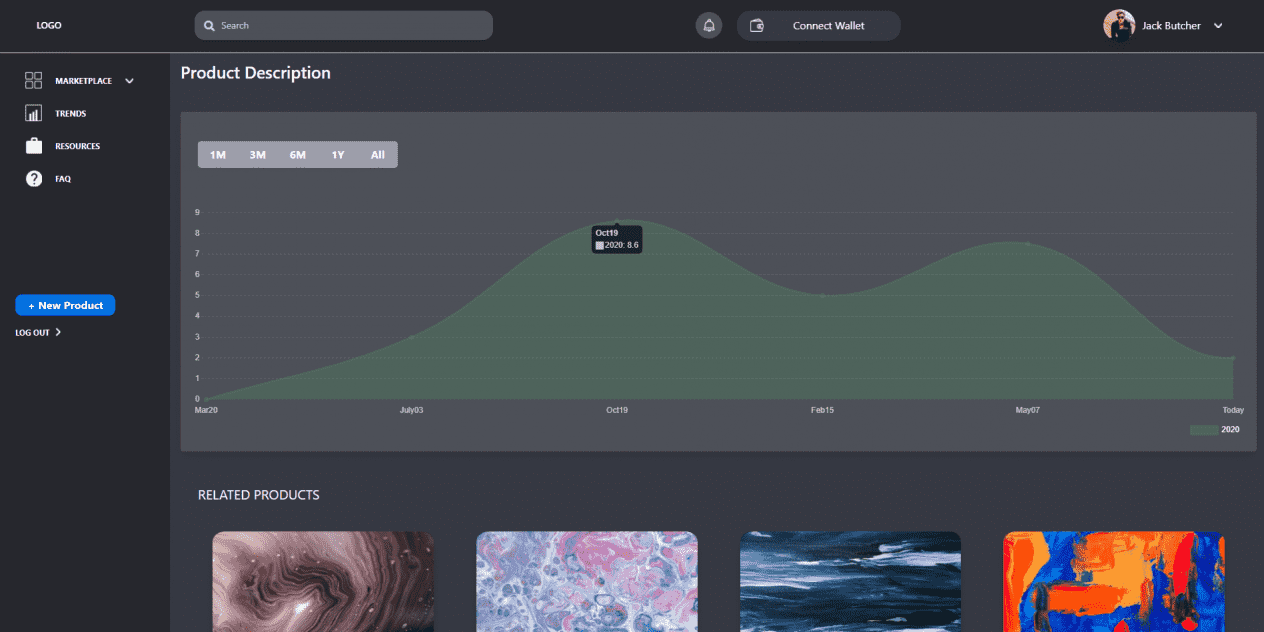The height and width of the screenshot is (632, 1264).
Task: Click the + New Product button
Action: click(x=65, y=305)
